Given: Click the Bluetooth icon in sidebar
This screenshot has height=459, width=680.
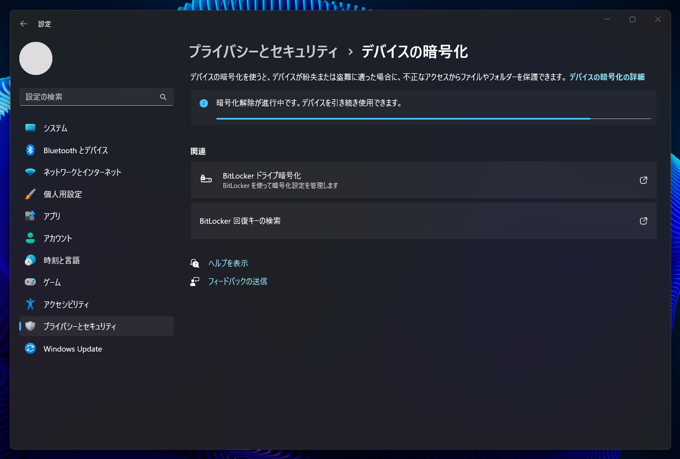Looking at the screenshot, I should point(30,150).
